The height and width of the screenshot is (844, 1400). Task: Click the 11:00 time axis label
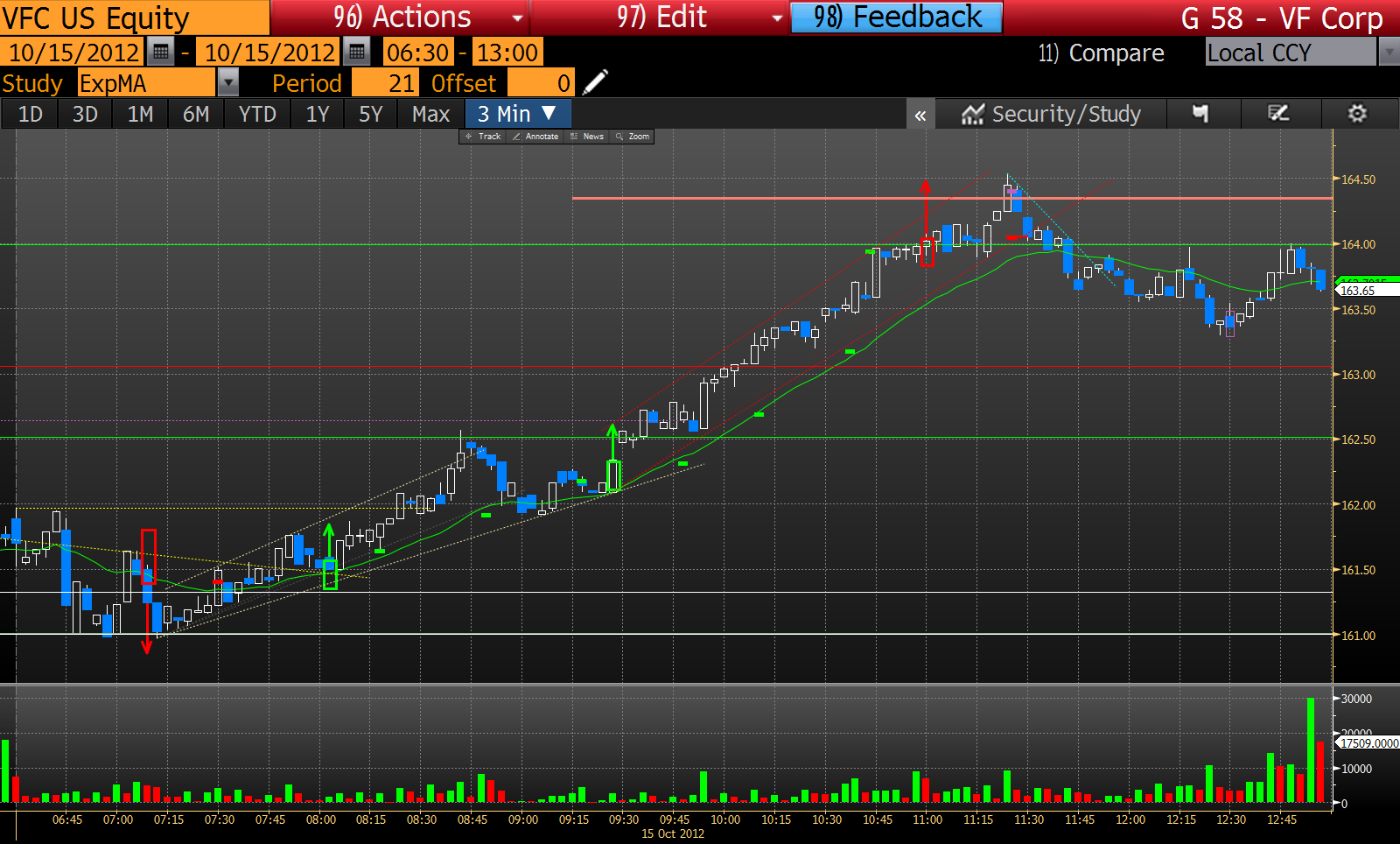[x=927, y=819]
